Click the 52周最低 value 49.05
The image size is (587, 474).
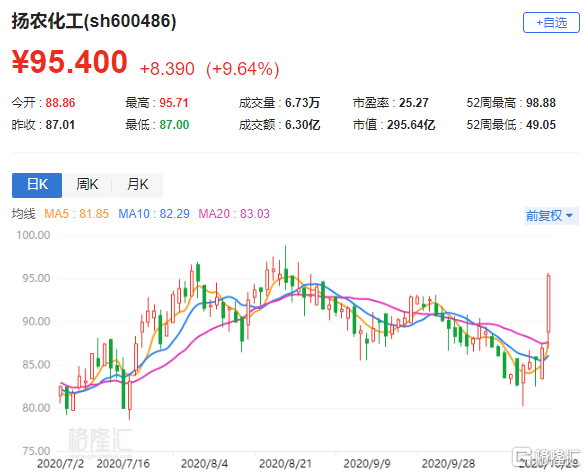541,125
